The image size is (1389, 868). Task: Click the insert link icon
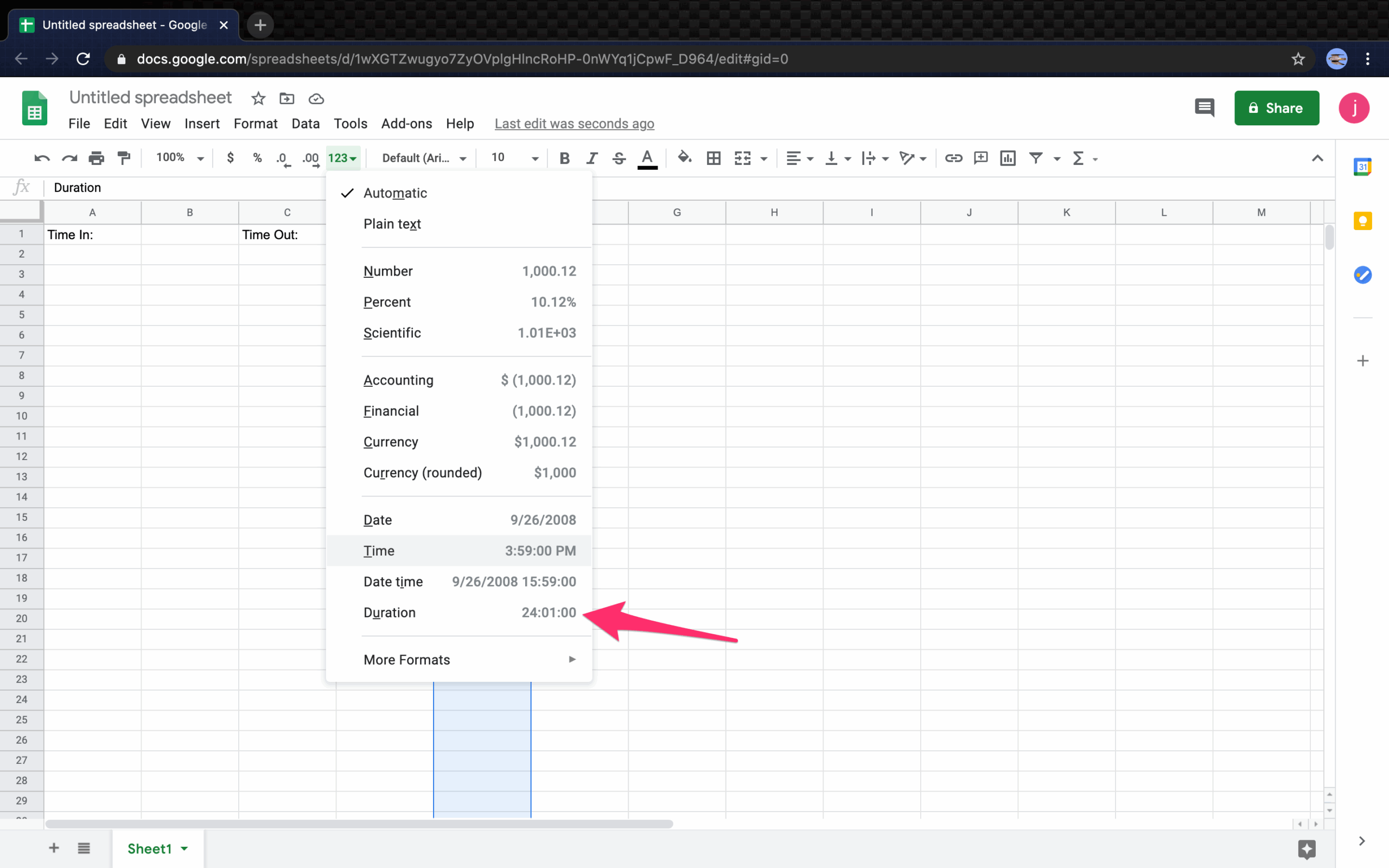[953, 158]
